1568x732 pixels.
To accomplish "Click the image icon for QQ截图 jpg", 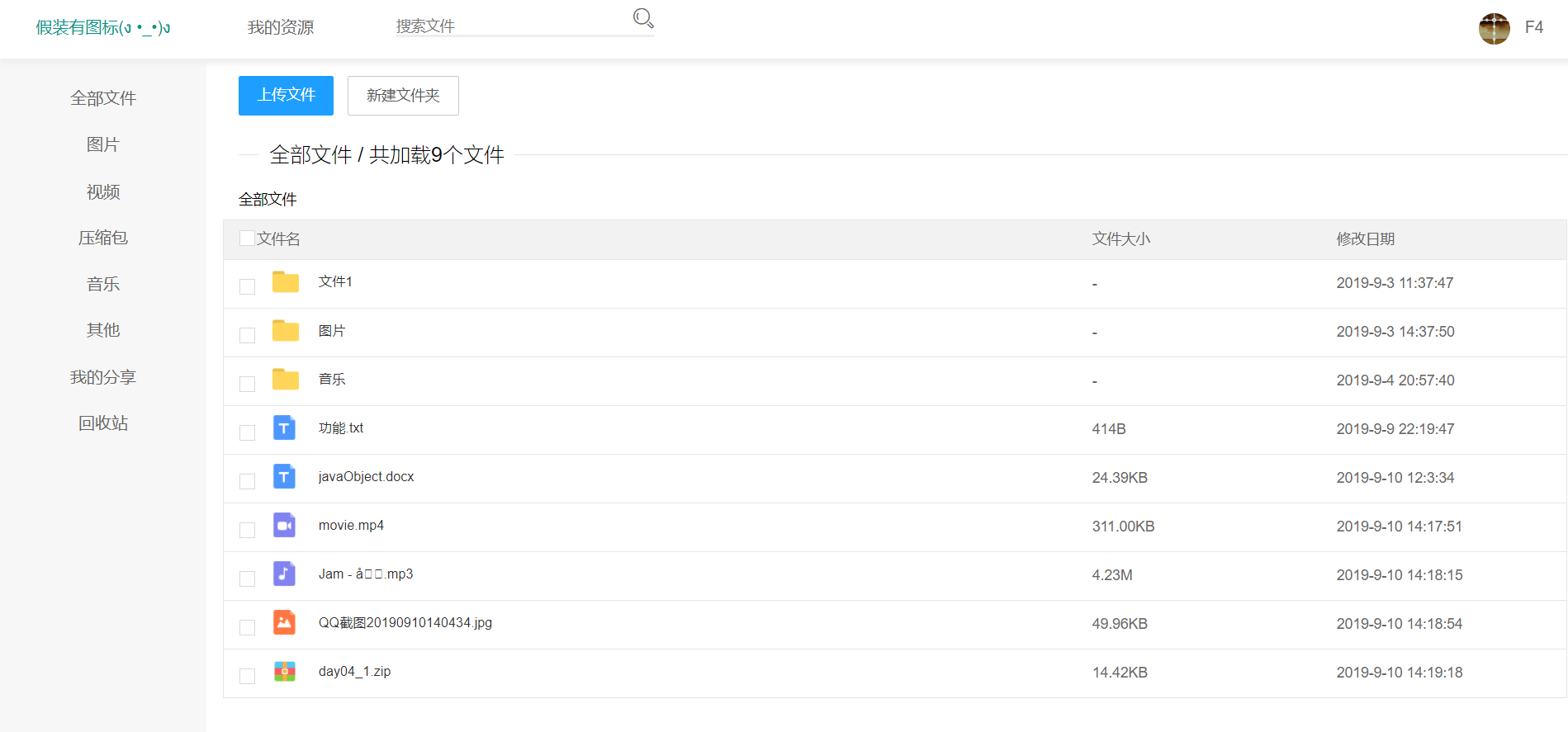I will coord(284,623).
